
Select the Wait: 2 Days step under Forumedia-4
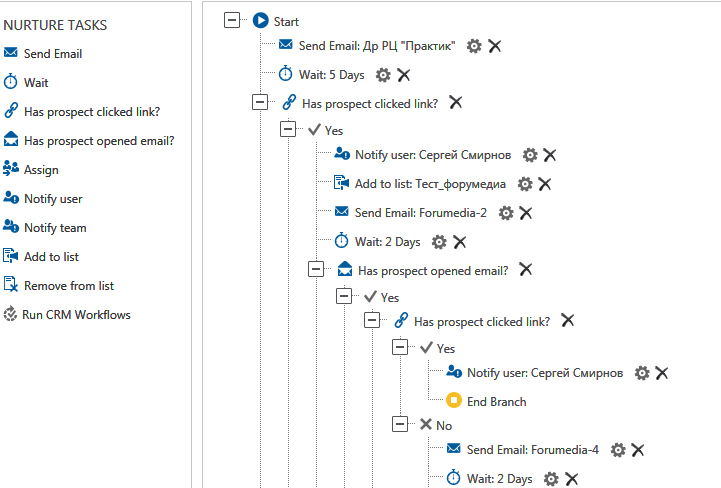coord(499,479)
